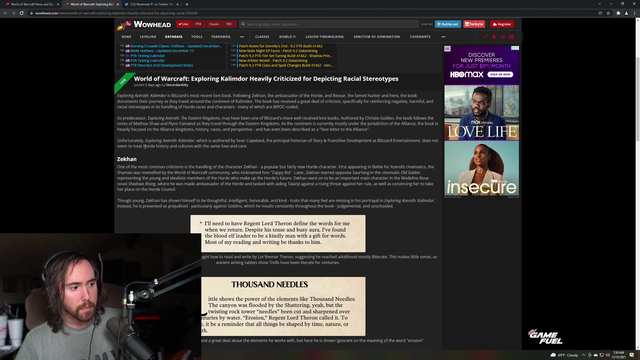Image resolution: width=640 pixels, height=360 pixels.
Task: Open the Diablo II nav item
Action: (287, 37)
